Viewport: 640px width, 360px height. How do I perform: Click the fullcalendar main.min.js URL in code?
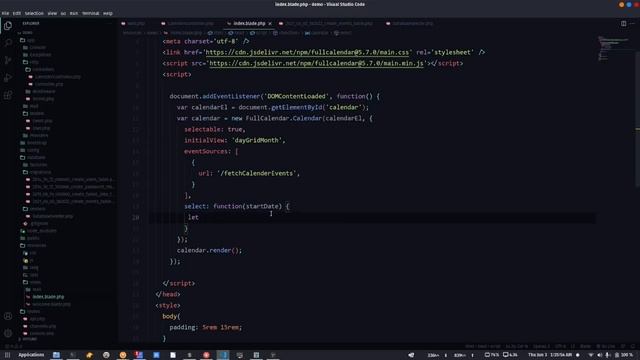tap(316, 63)
